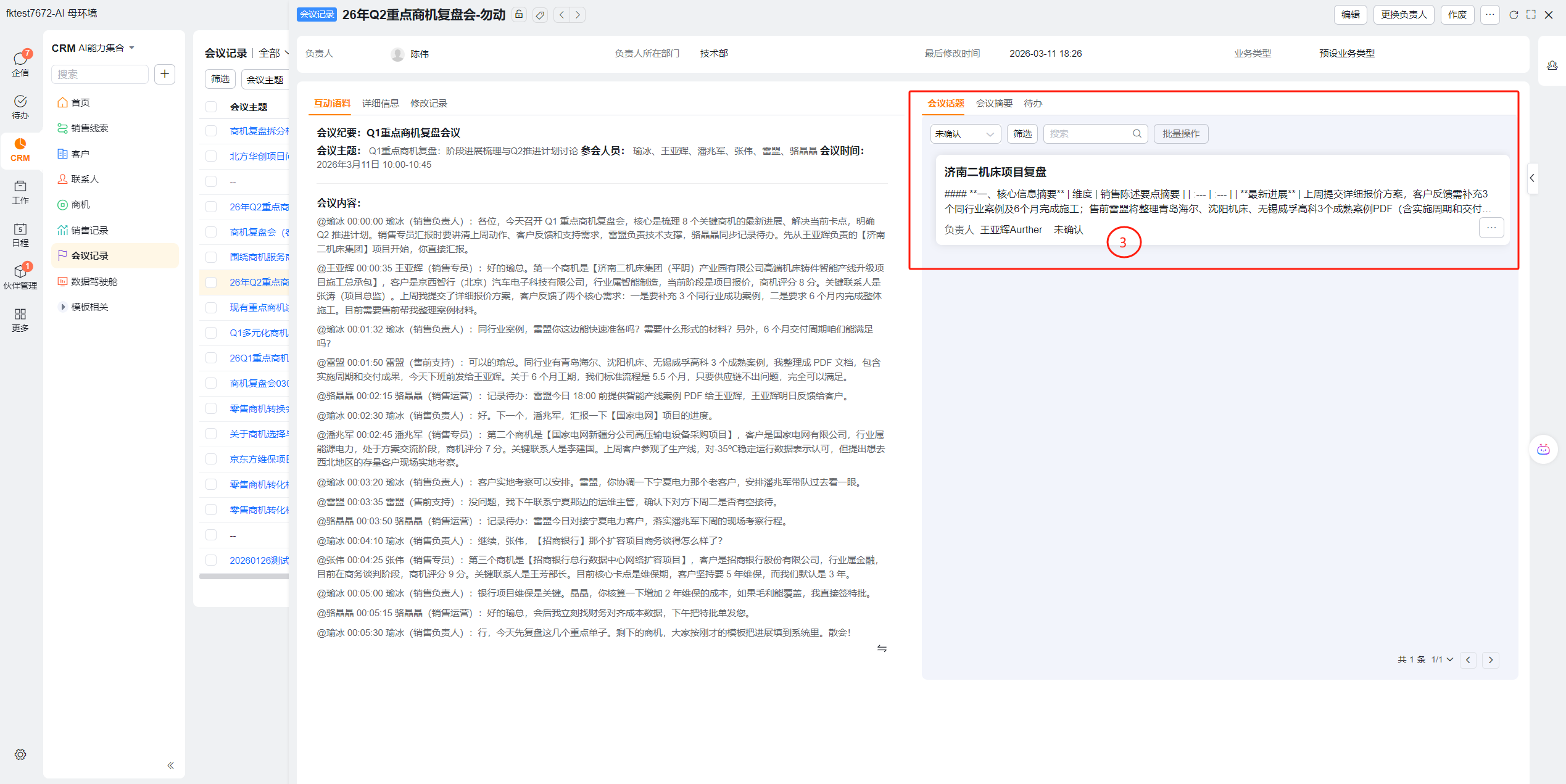The height and width of the screenshot is (784, 1566).
Task: Collapse the CRM navigation sidebar
Action: (170, 765)
